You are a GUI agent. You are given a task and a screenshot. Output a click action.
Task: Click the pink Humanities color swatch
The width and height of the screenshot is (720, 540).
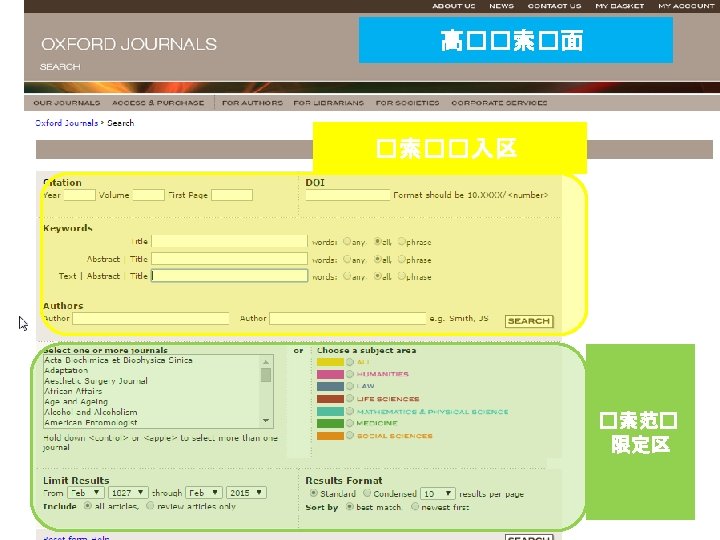click(x=330, y=374)
